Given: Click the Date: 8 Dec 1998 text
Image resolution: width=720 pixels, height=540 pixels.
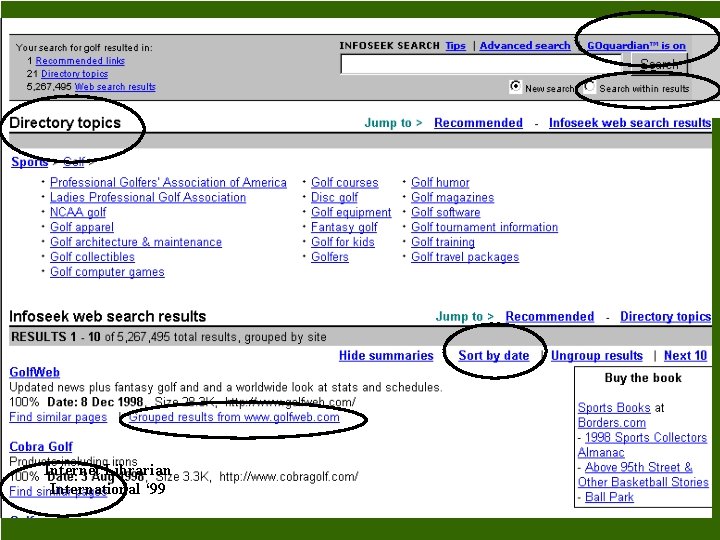Looking at the screenshot, I should point(95,402).
